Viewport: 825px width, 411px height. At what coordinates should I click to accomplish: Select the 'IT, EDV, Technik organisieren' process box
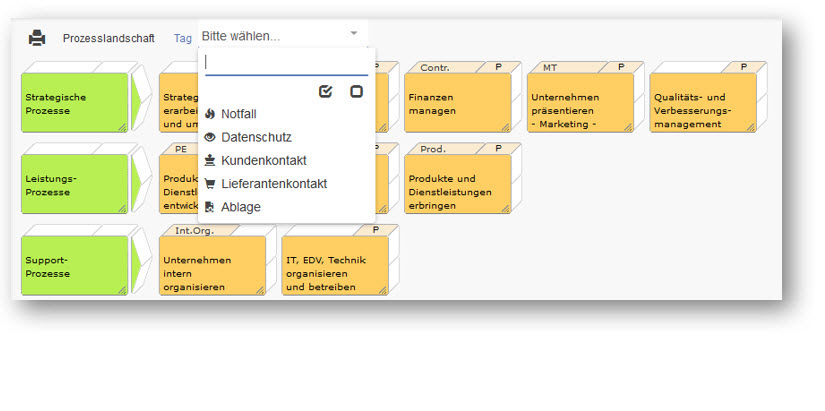[335, 266]
